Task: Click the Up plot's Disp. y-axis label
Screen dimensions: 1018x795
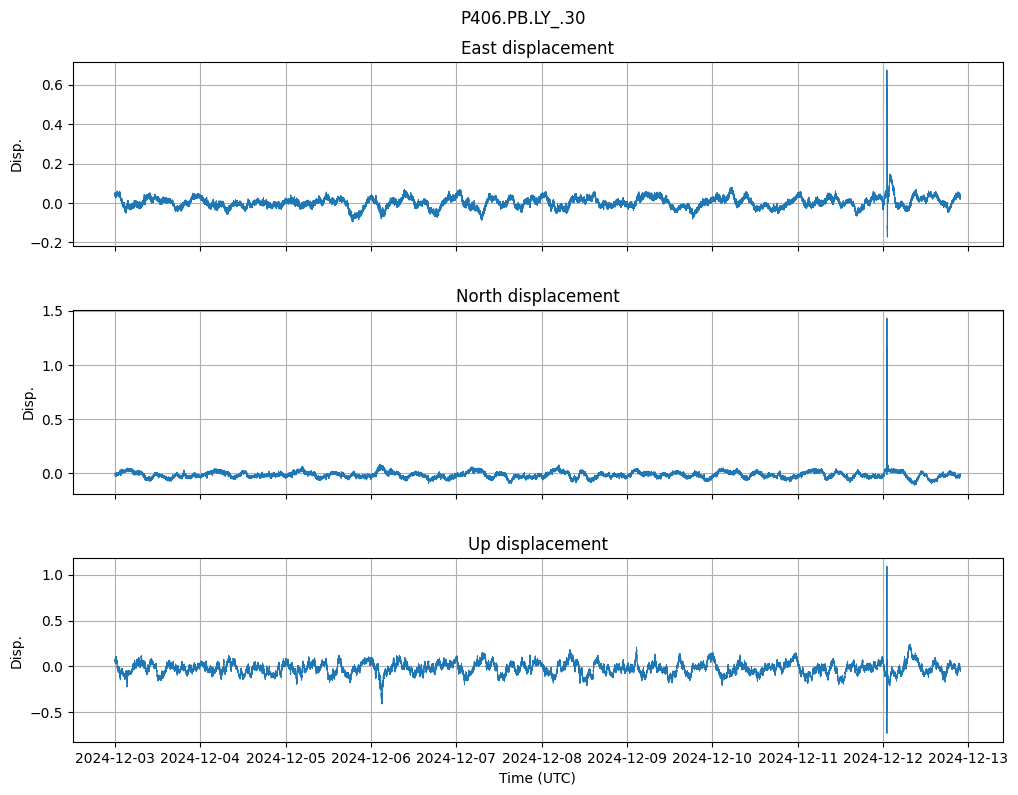Action: (x=17, y=650)
